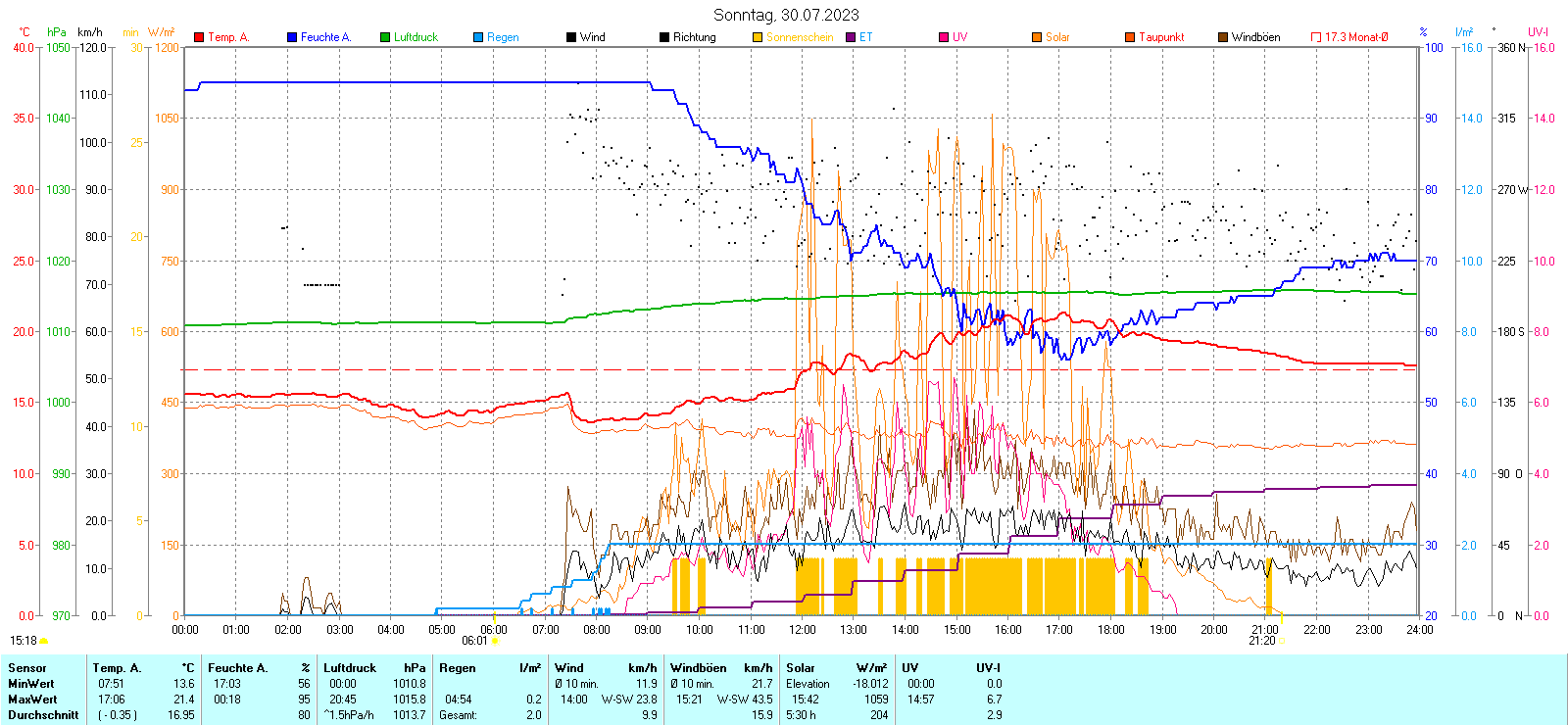This screenshot has width=1568, height=725.
Task: Click the magenta UV legend square
Action: tap(944, 37)
